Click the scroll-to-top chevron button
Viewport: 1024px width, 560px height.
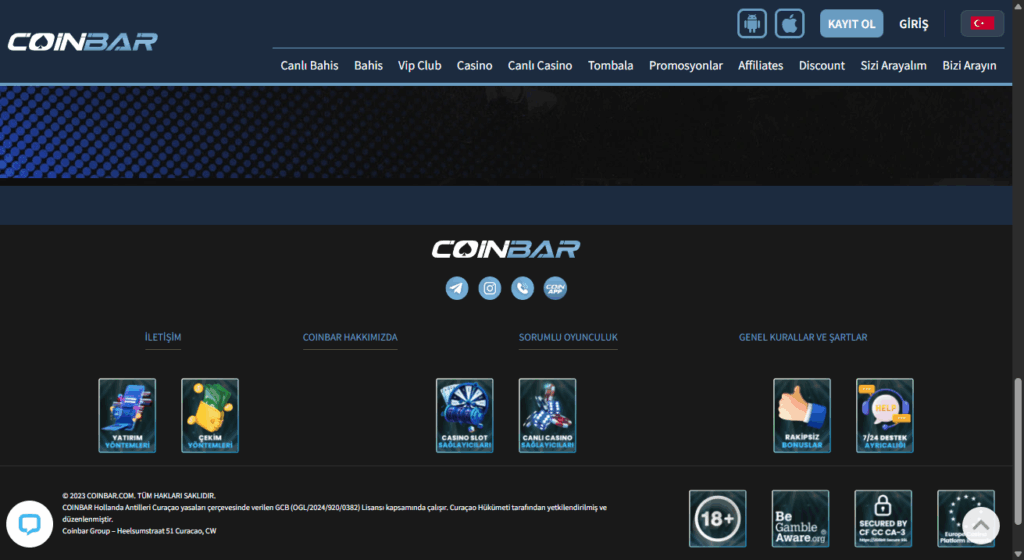click(x=980, y=525)
